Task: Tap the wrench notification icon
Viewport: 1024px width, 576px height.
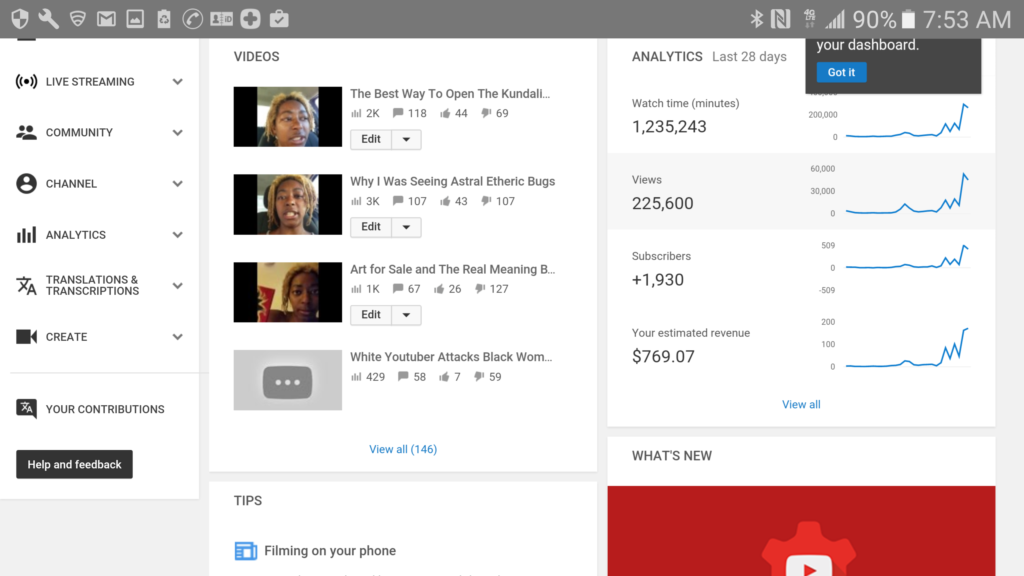Action: 48,19
